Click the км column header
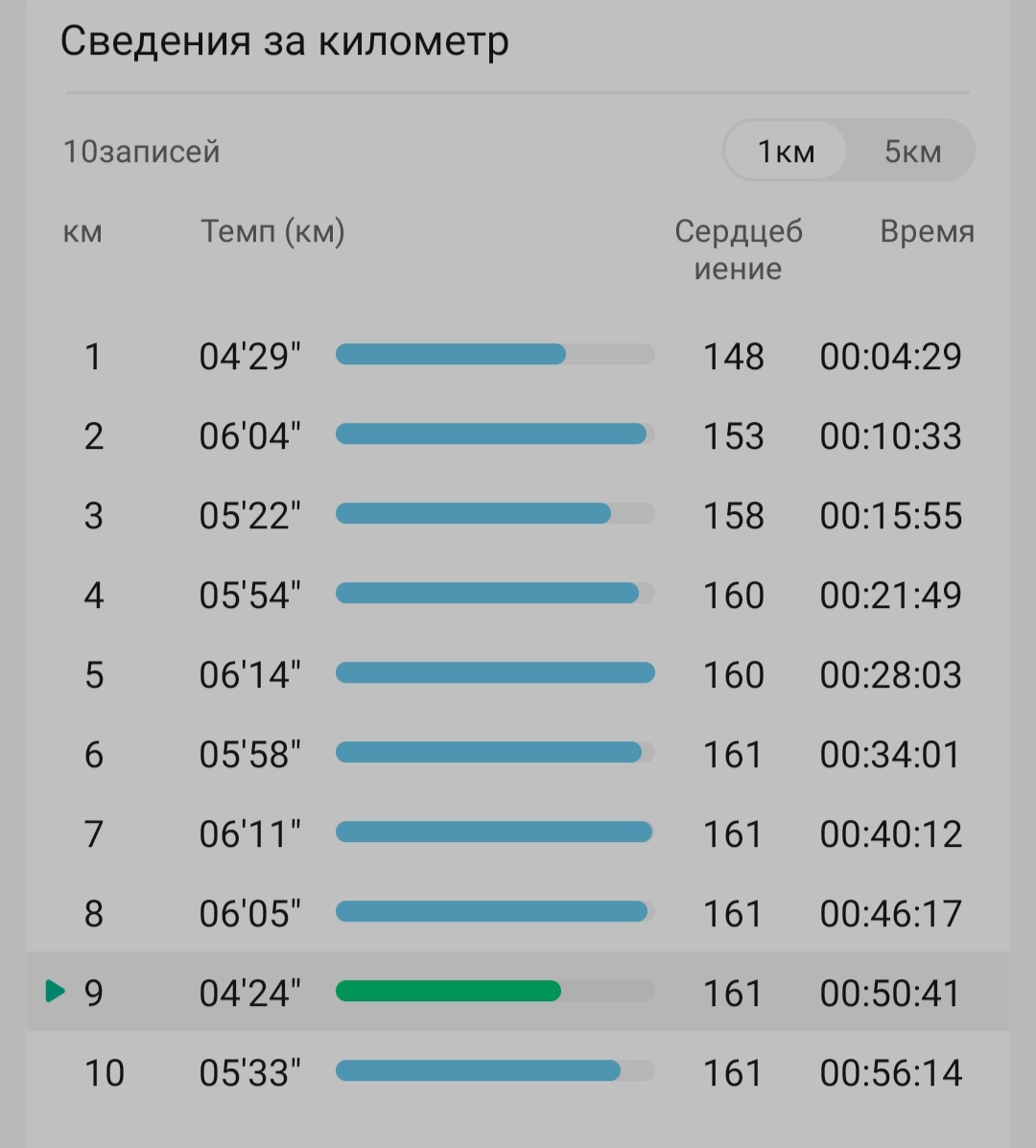The height and width of the screenshot is (1148, 1036). click(x=82, y=233)
